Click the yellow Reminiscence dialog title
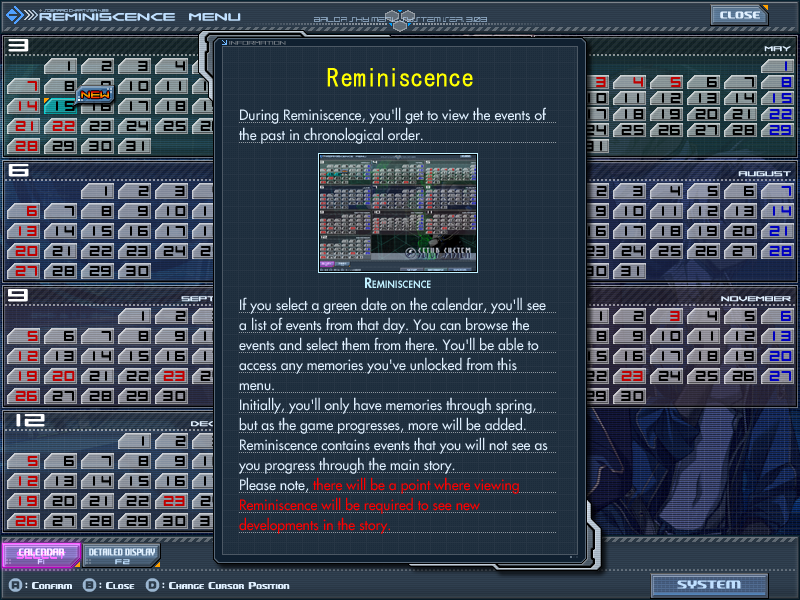 click(x=399, y=78)
